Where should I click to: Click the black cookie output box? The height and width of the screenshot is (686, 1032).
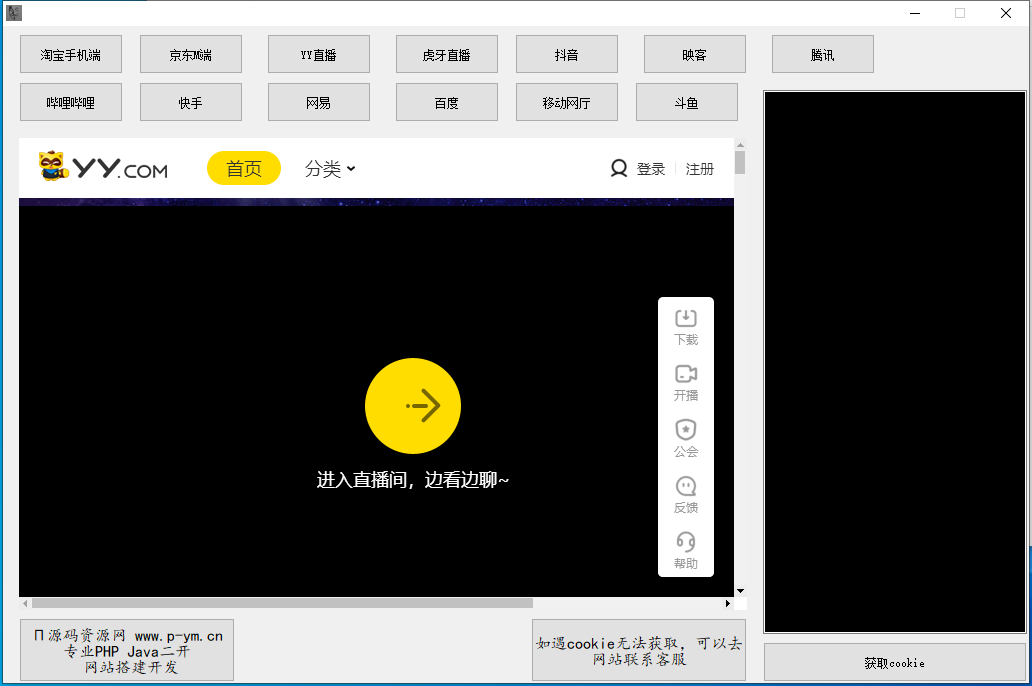tap(895, 362)
